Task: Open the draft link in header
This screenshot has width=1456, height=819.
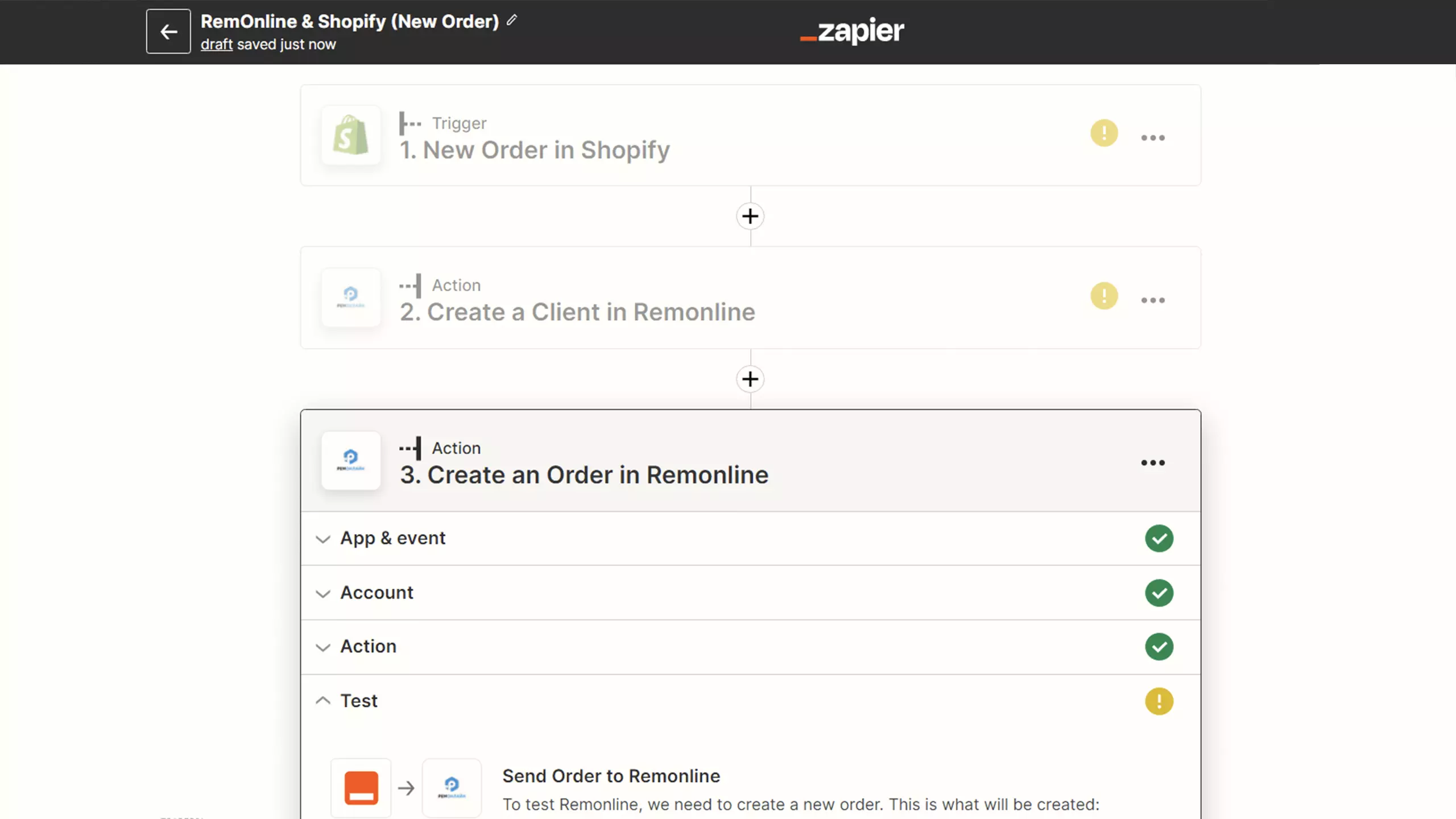Action: pos(217,44)
